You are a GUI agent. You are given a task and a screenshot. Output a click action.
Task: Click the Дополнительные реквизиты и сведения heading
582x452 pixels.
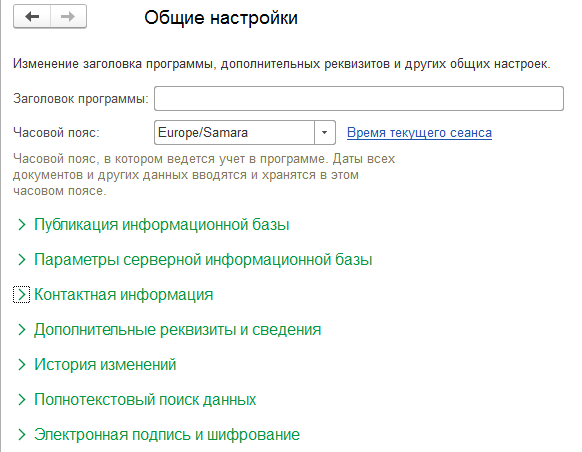[x=177, y=330]
